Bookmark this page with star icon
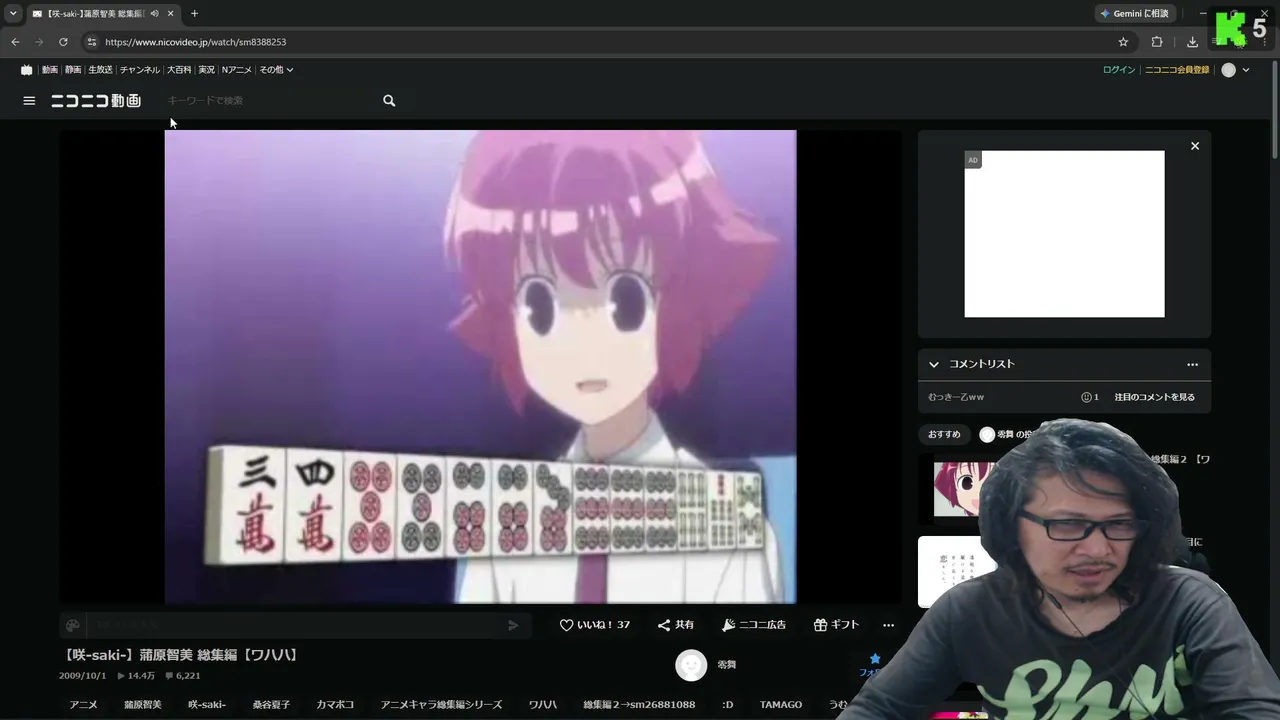The height and width of the screenshot is (720, 1280). tap(1123, 42)
